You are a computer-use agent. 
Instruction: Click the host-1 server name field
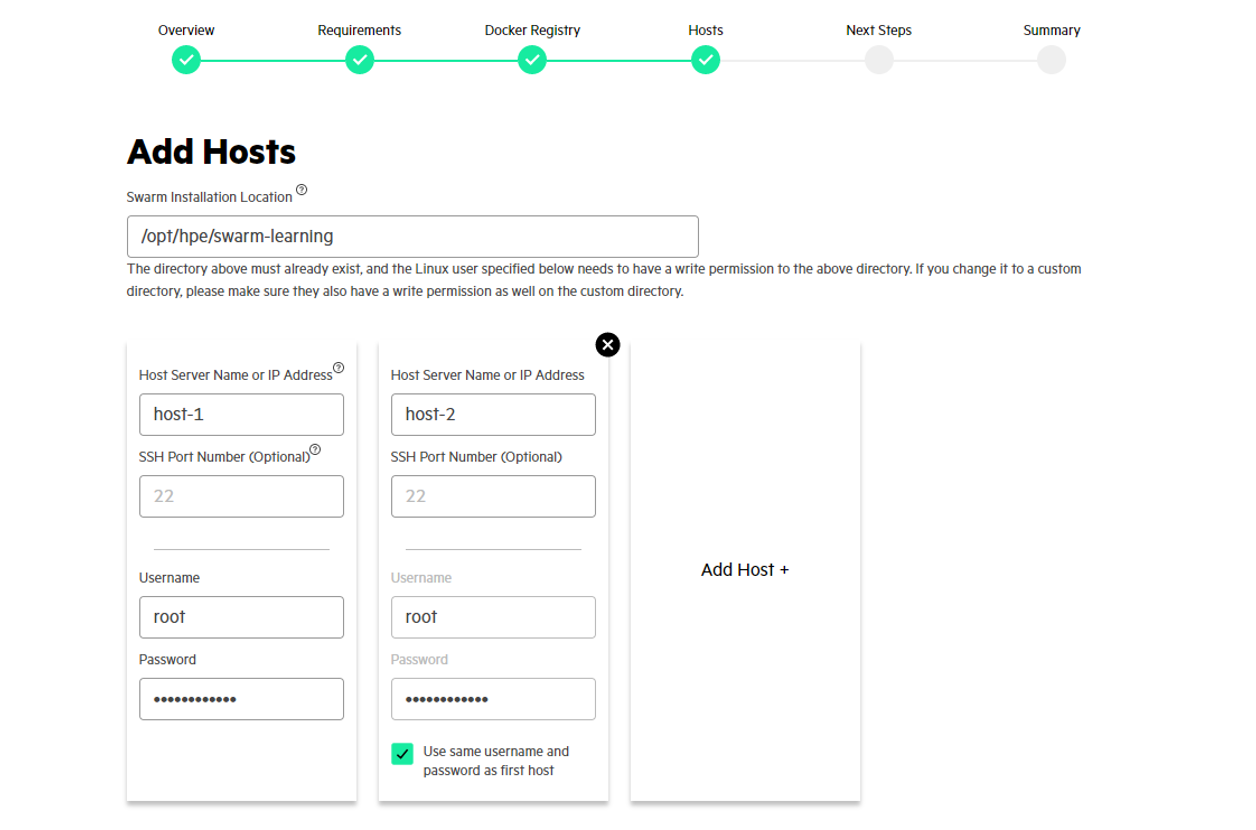241,414
